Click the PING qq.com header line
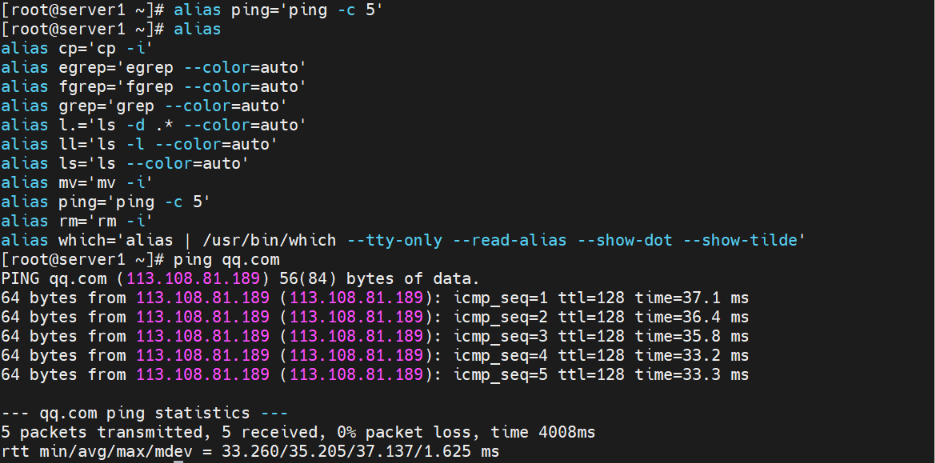 pyautogui.click(x=240, y=278)
